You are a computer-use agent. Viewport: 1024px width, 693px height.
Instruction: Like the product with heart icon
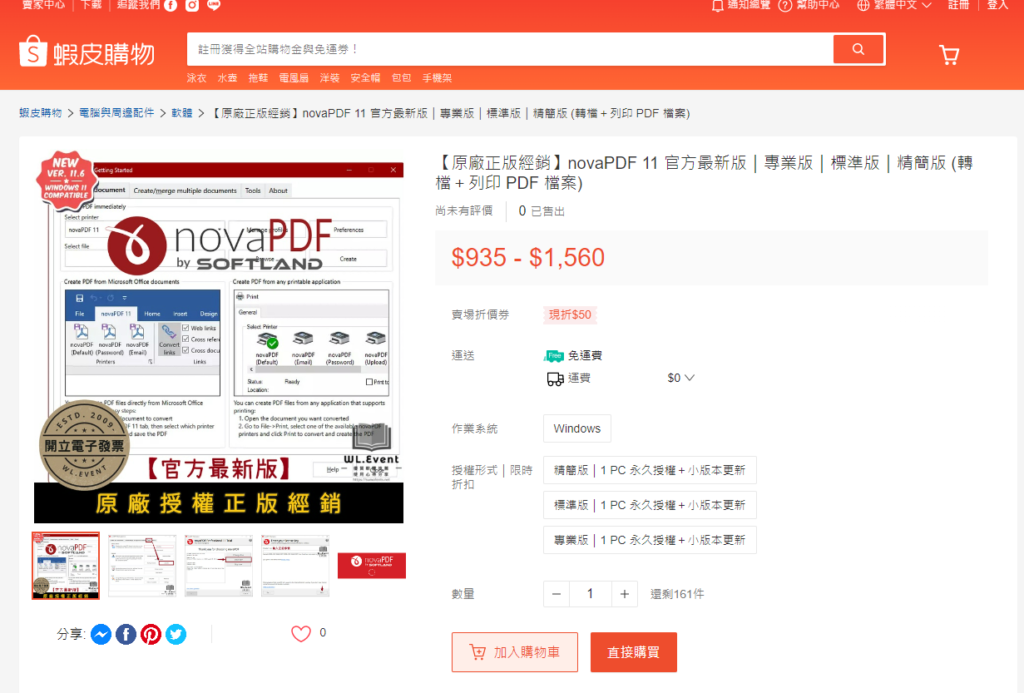[300, 634]
